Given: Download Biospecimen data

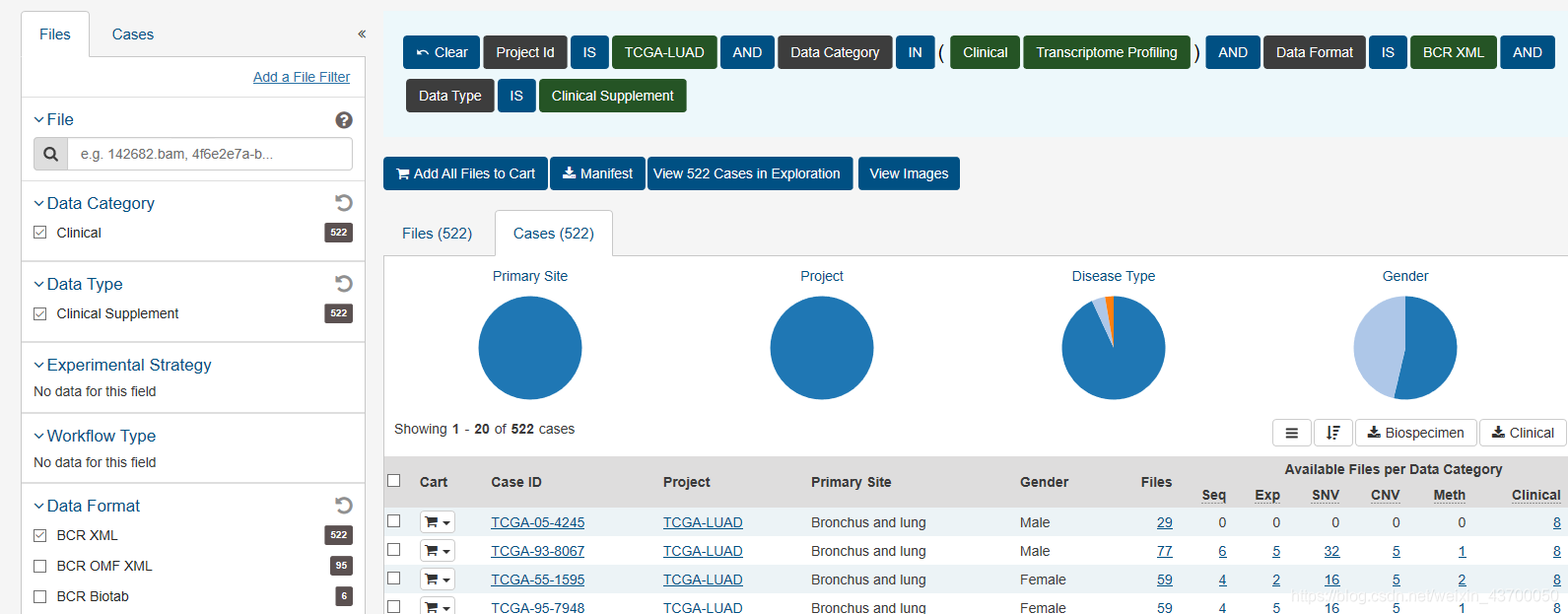Looking at the screenshot, I should [1416, 433].
